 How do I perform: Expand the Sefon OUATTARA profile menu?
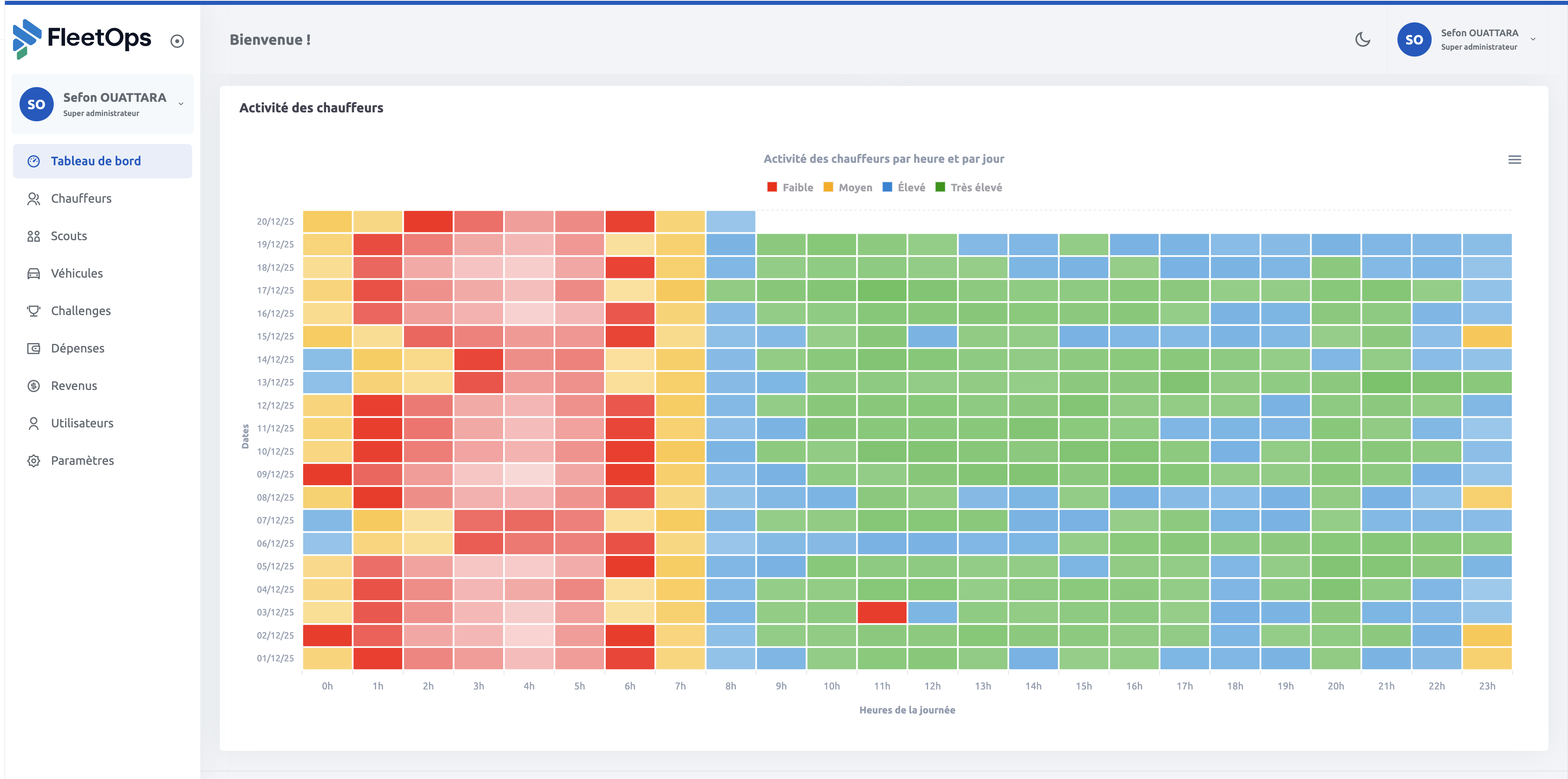(1479, 39)
